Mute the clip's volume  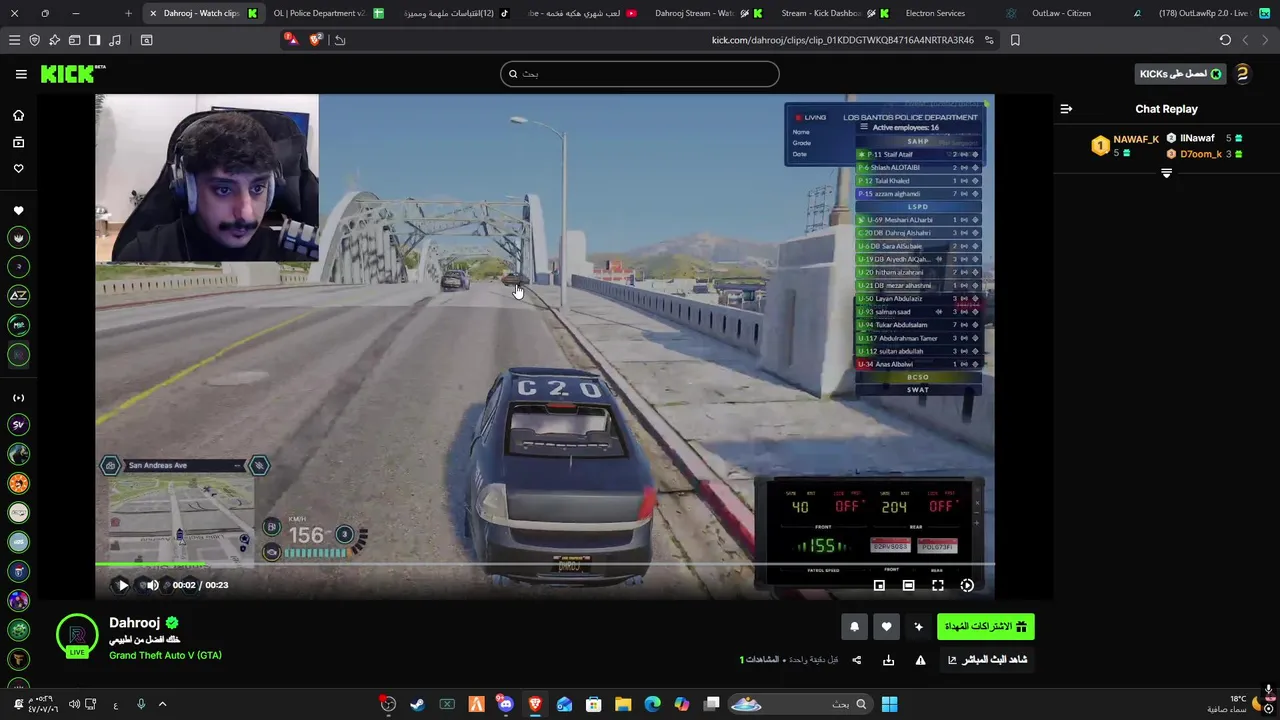click(152, 585)
